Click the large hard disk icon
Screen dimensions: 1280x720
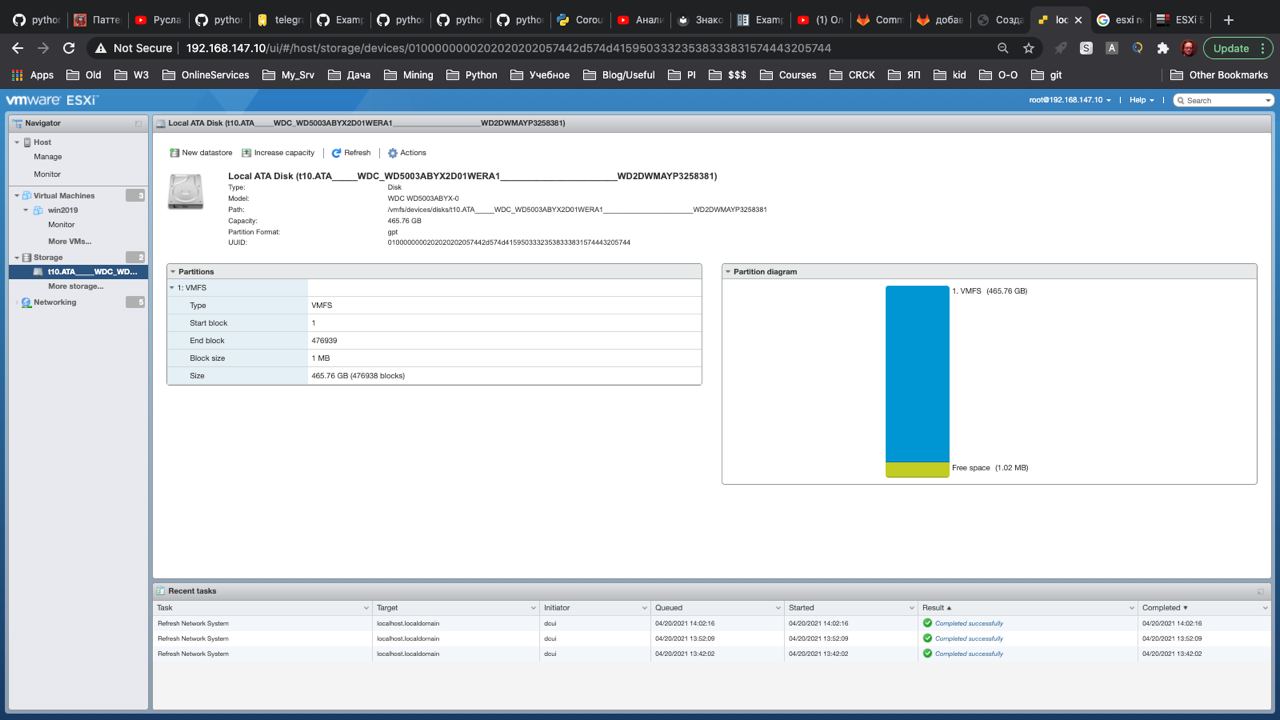[185, 191]
